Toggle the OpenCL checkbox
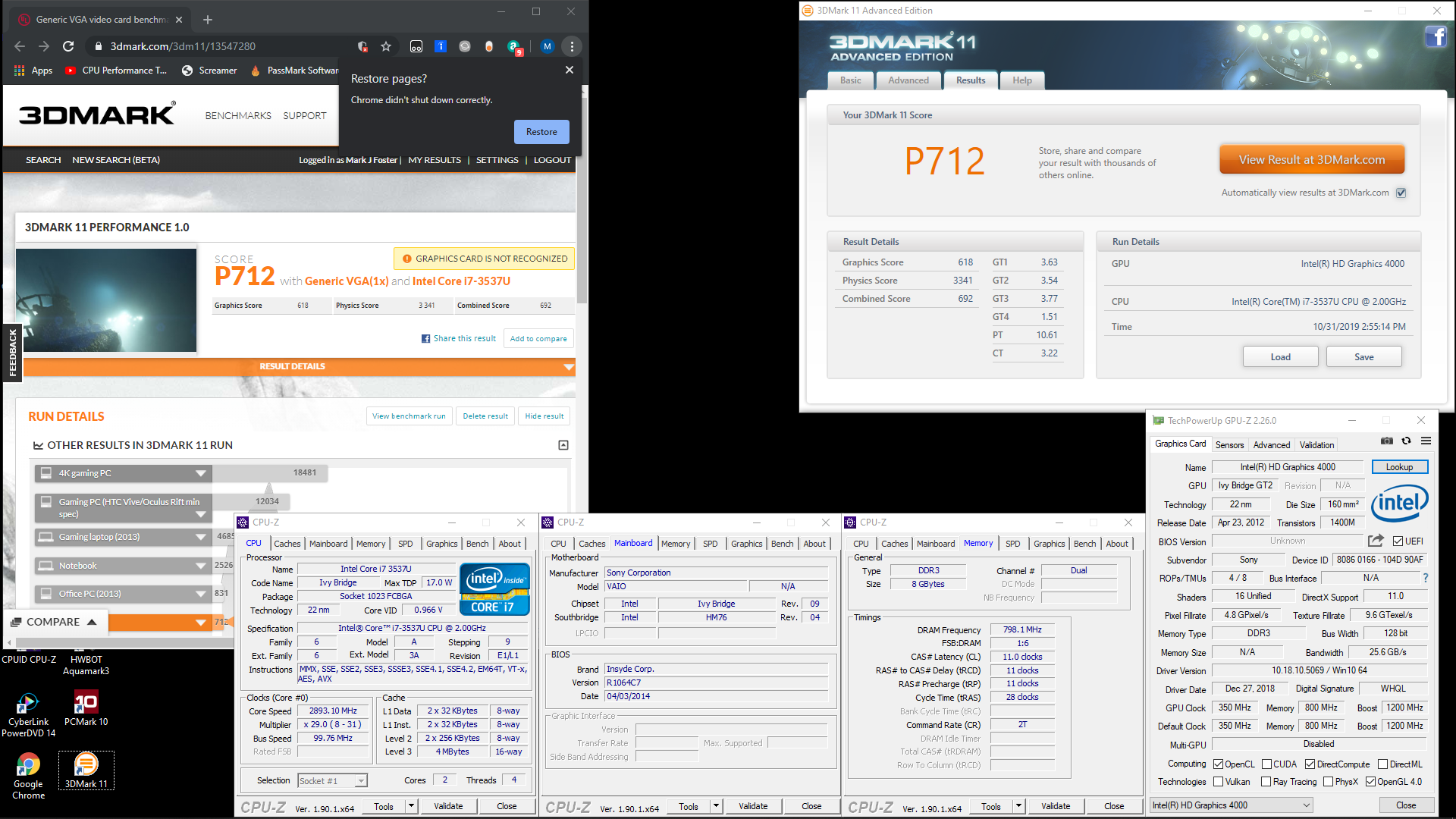Image resolution: width=1456 pixels, height=819 pixels. click(1218, 764)
